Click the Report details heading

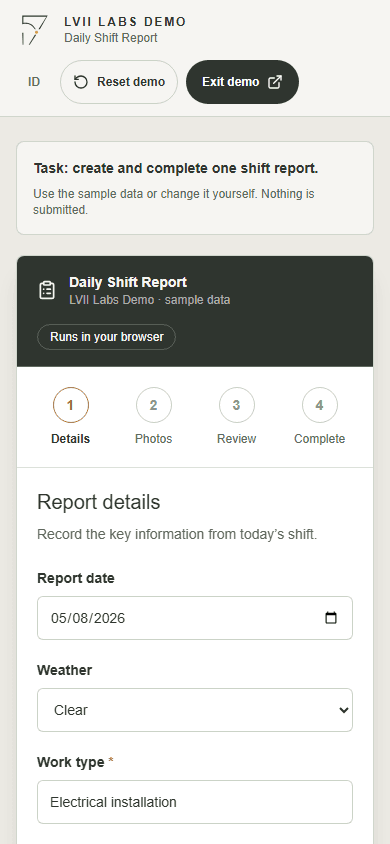click(98, 502)
